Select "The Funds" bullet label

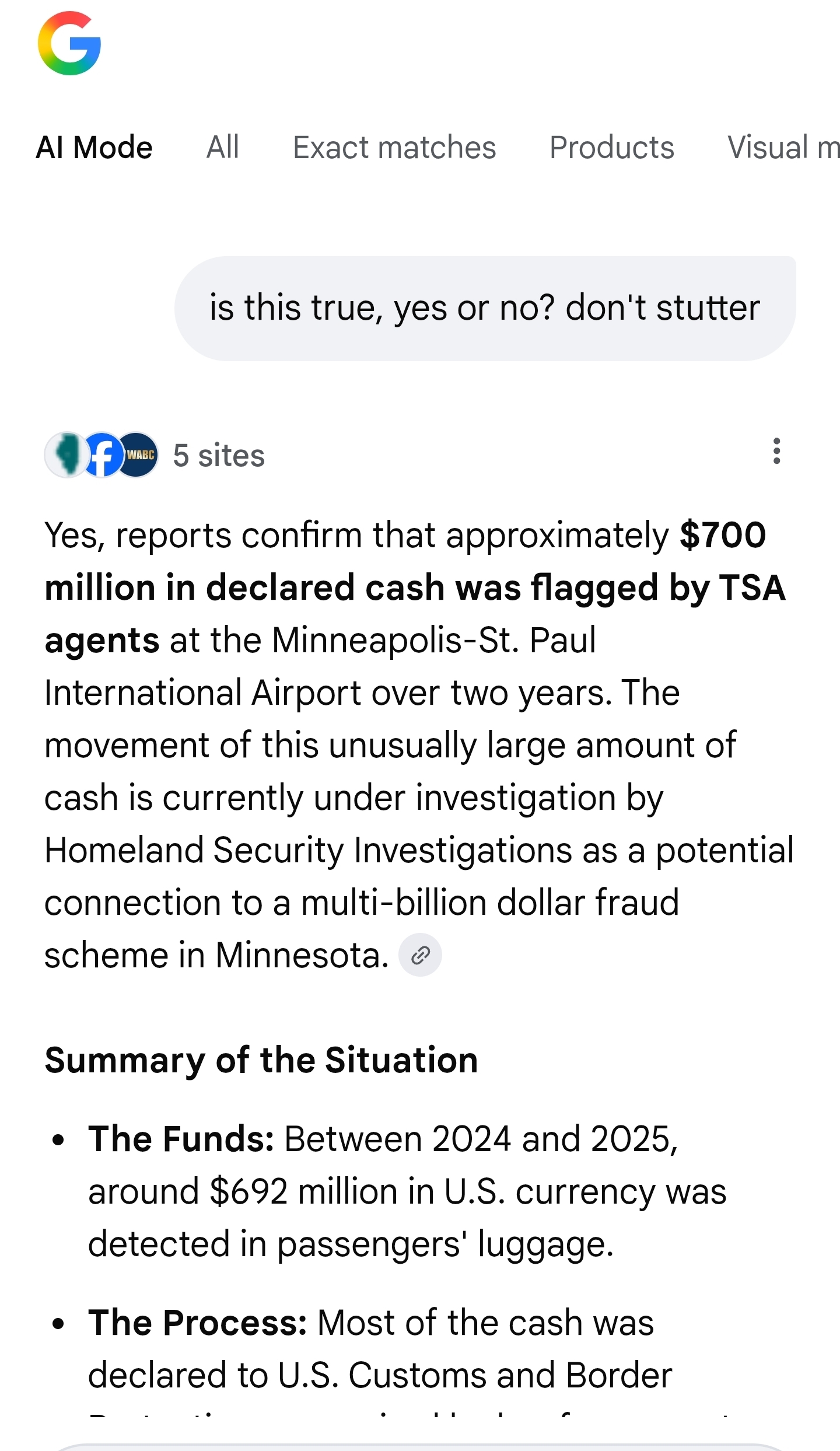point(181,1139)
